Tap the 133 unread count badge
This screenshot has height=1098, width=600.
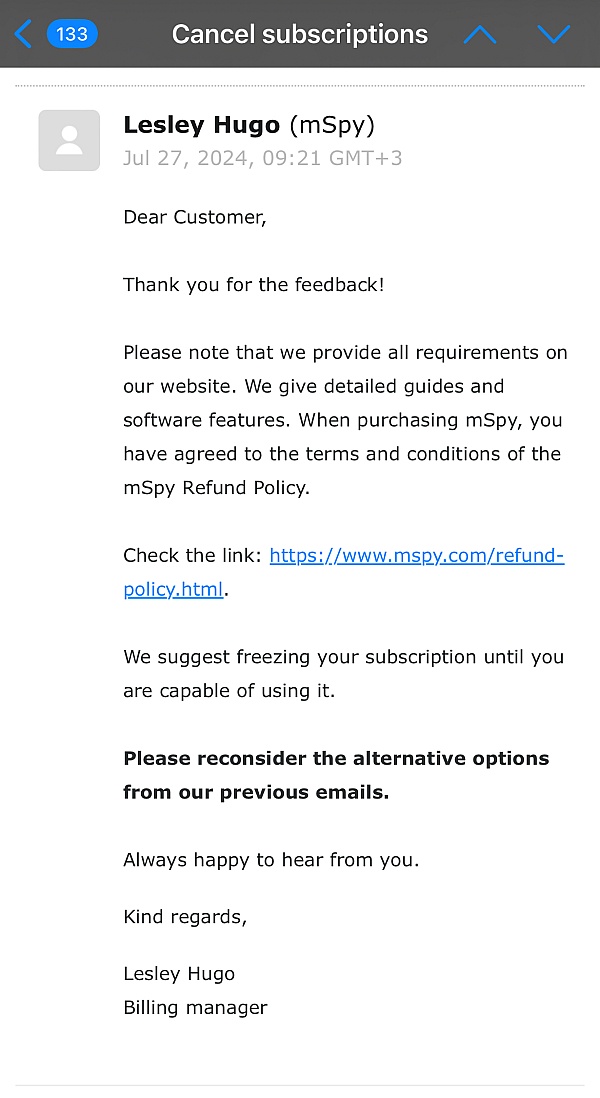click(72, 34)
